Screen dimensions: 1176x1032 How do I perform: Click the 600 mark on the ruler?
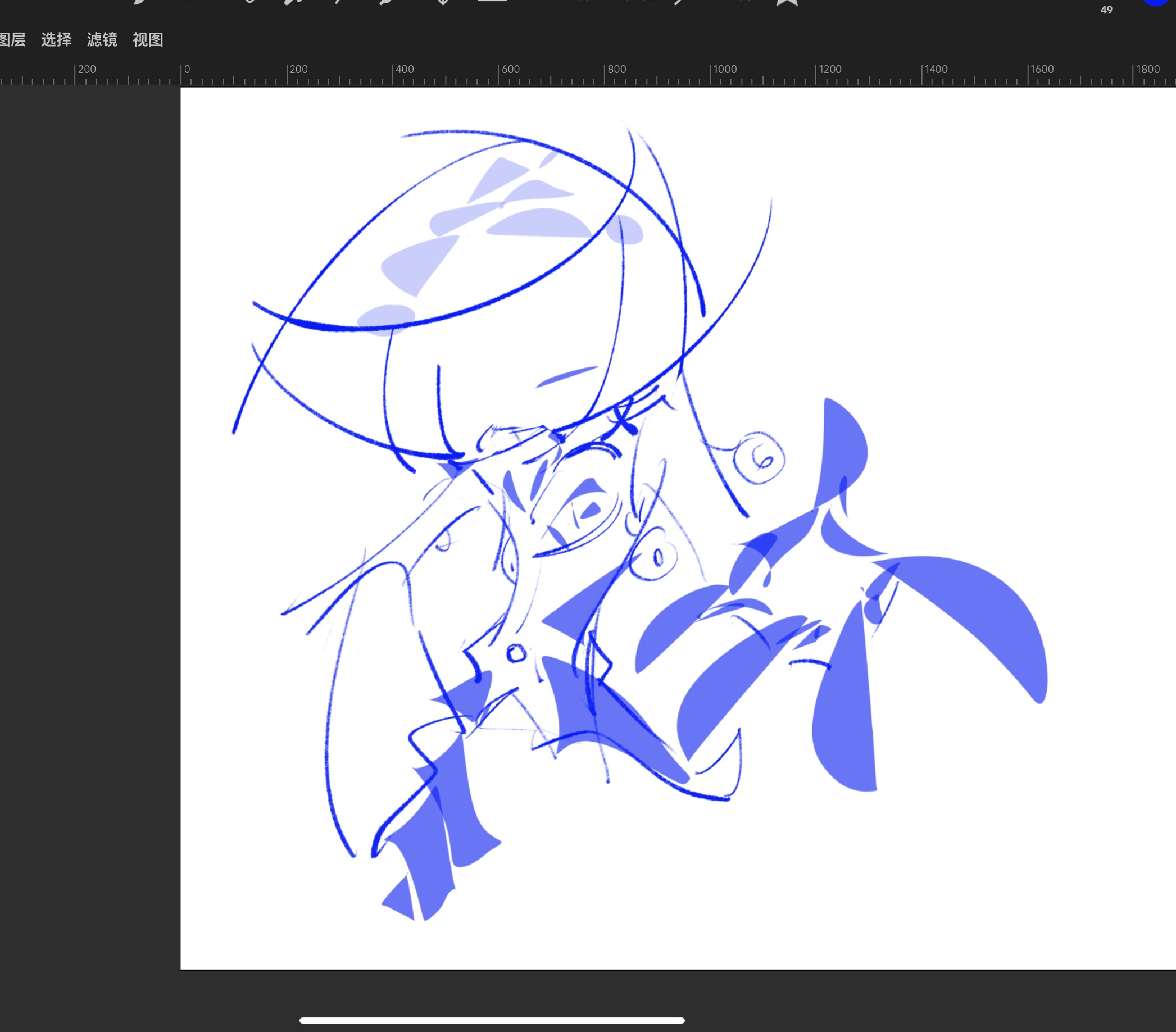click(510, 69)
